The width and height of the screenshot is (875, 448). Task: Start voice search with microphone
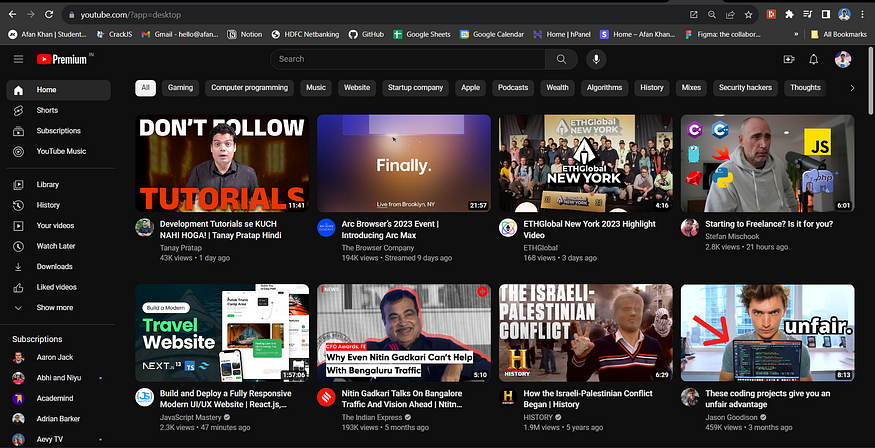click(x=596, y=59)
